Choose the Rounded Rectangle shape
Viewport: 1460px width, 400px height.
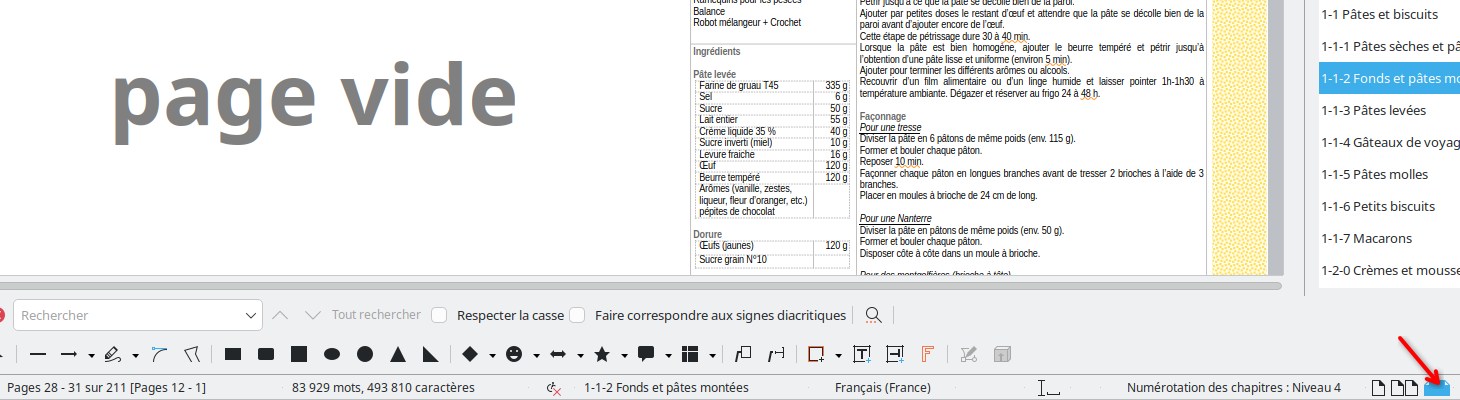(266, 354)
